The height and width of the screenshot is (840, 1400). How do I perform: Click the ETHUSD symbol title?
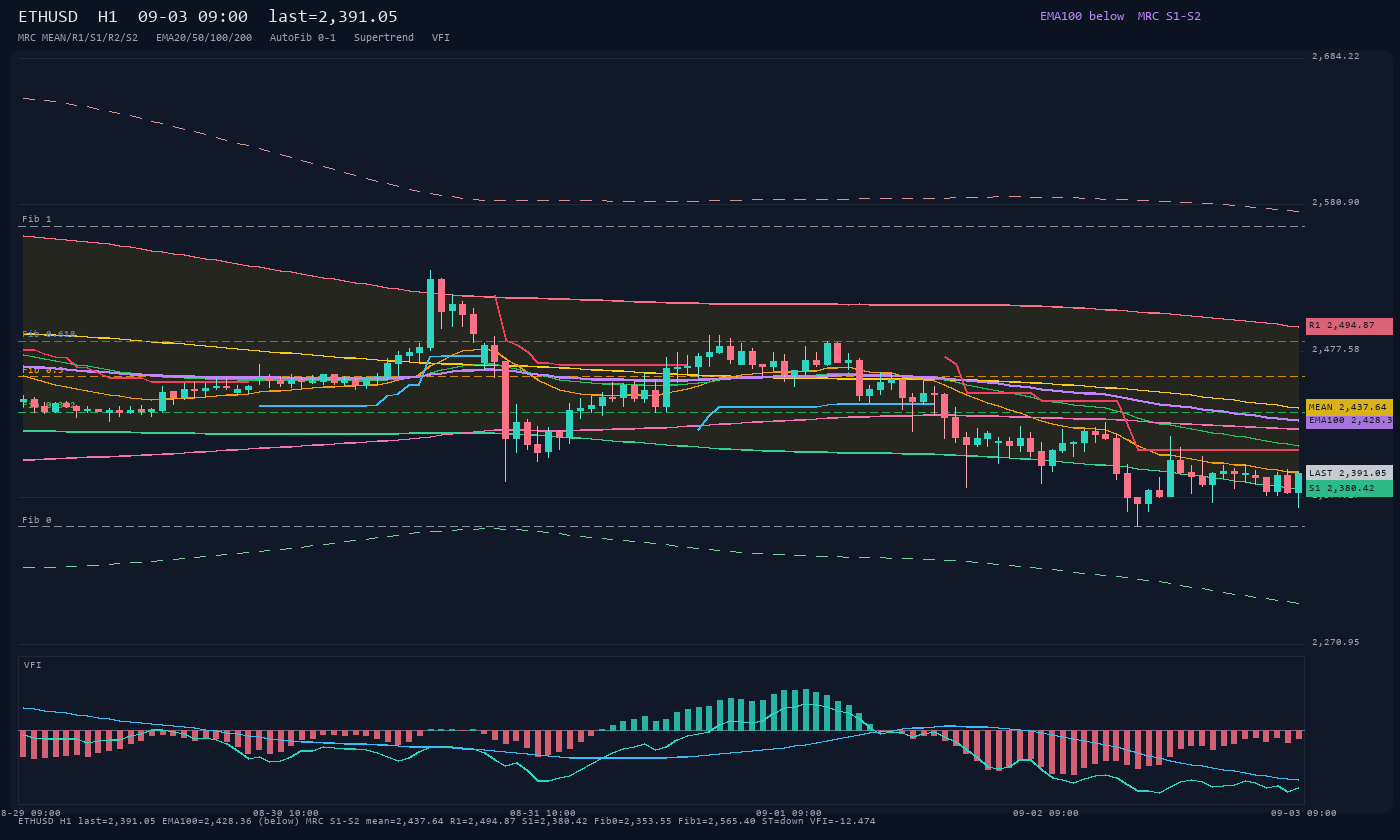click(x=48, y=17)
